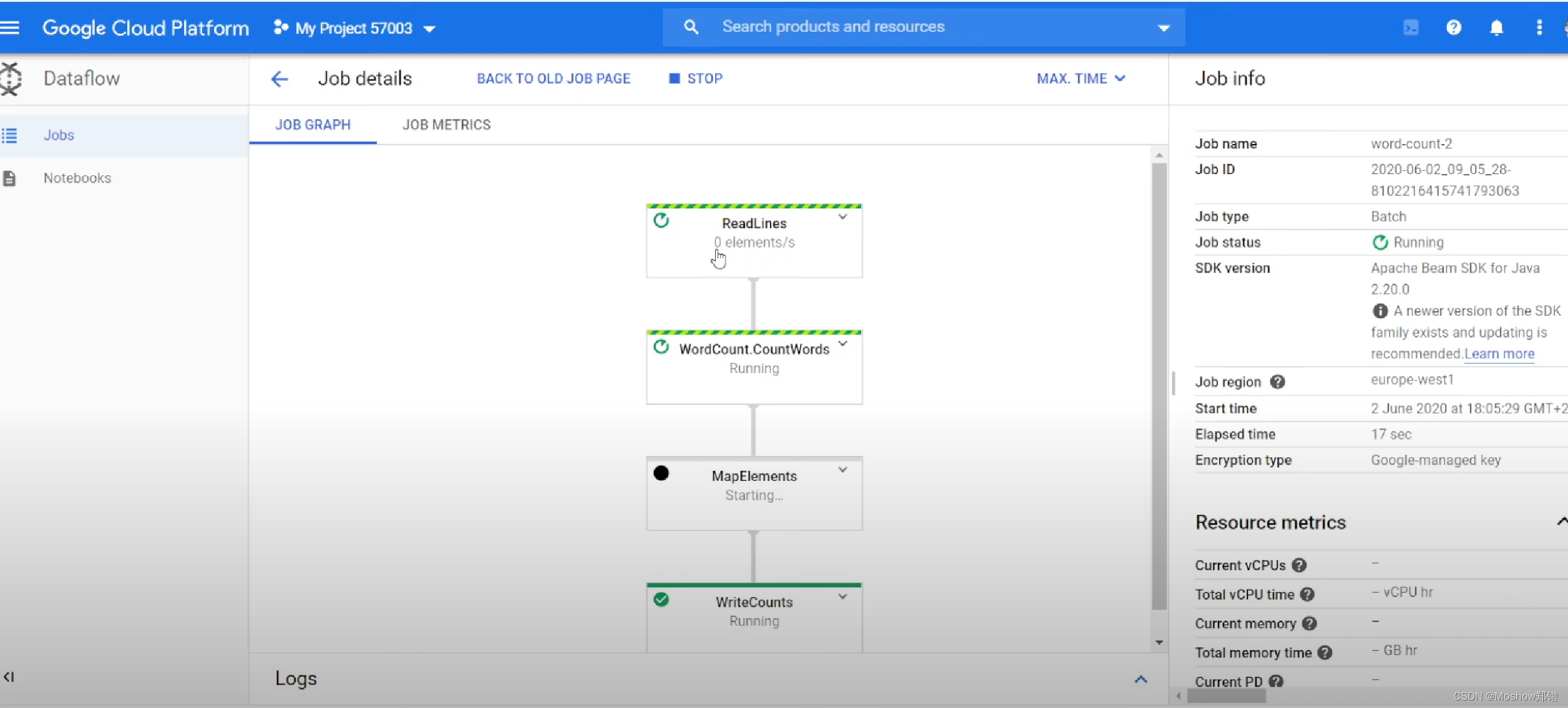Click the Cloud Shell activation icon
The height and width of the screenshot is (708, 1568).
click(x=1411, y=27)
